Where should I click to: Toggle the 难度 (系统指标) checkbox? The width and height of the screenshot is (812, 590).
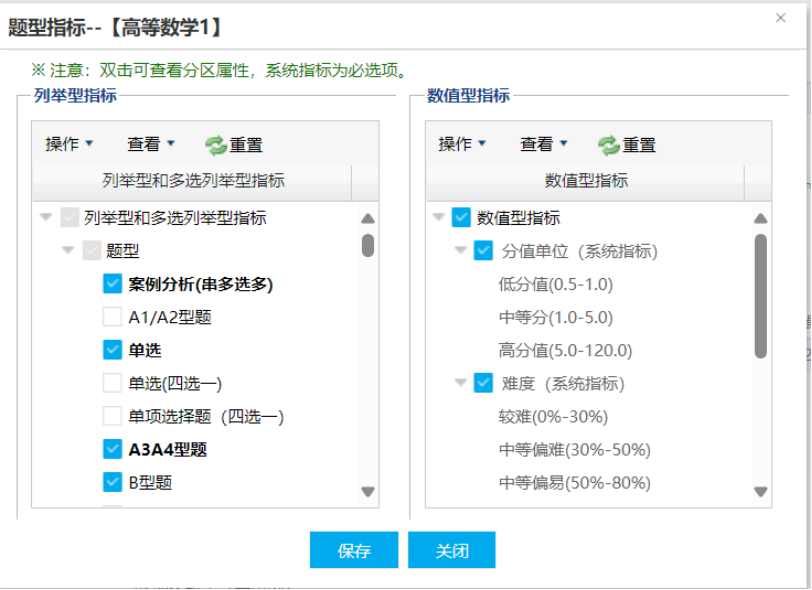(484, 383)
